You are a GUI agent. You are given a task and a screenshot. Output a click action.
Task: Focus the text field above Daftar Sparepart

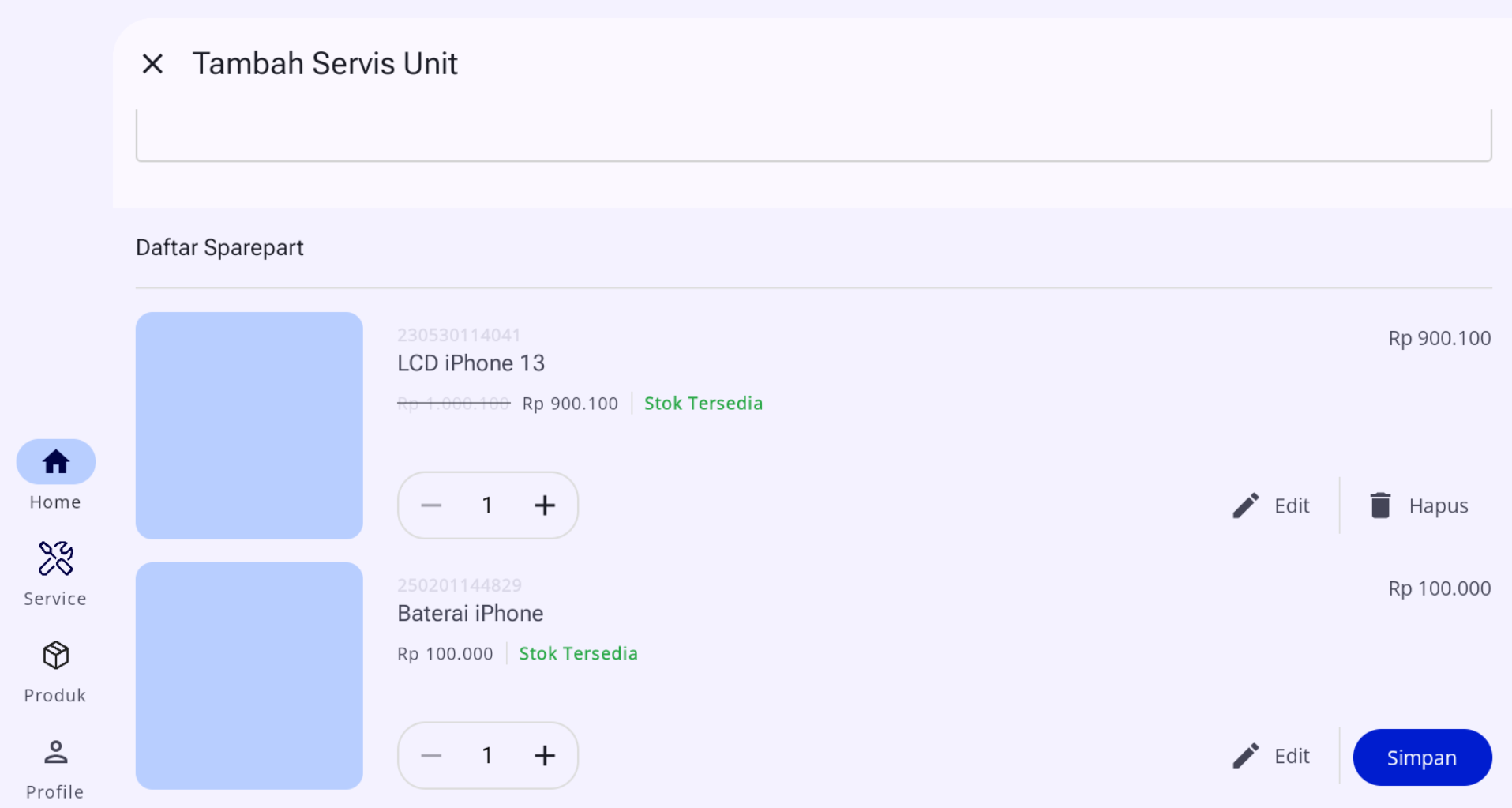813,135
